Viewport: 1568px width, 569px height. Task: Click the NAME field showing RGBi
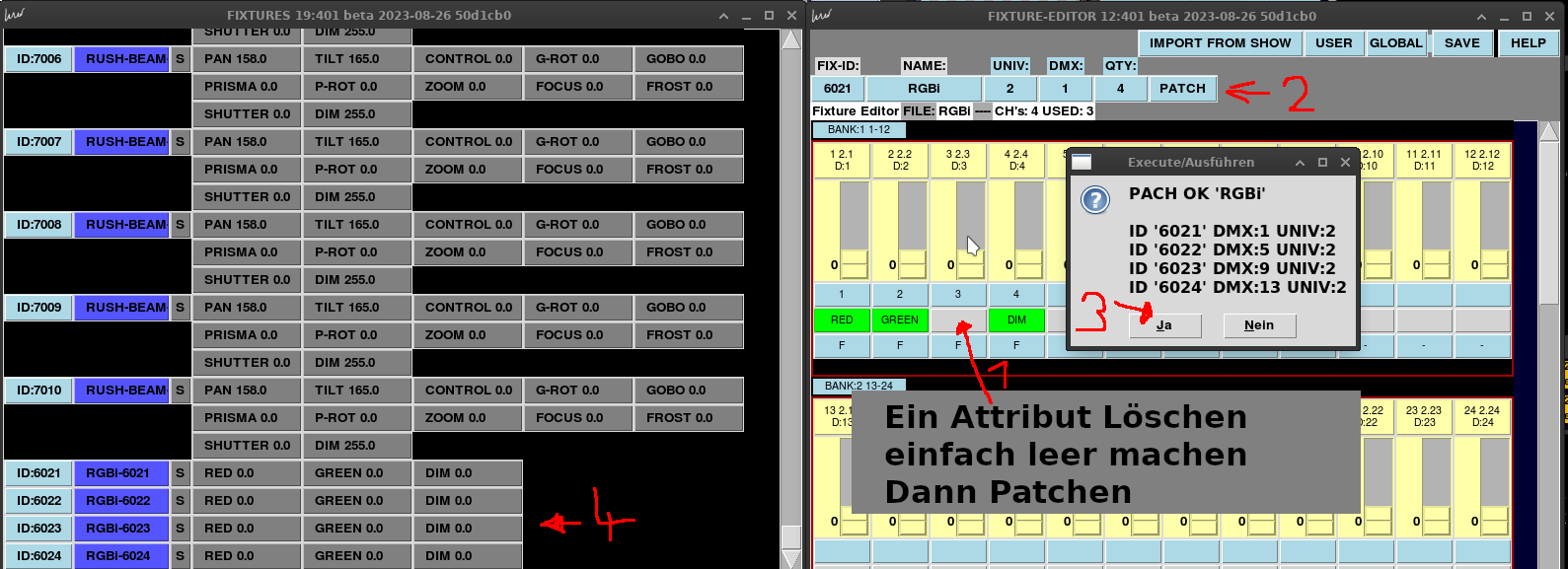[924, 89]
